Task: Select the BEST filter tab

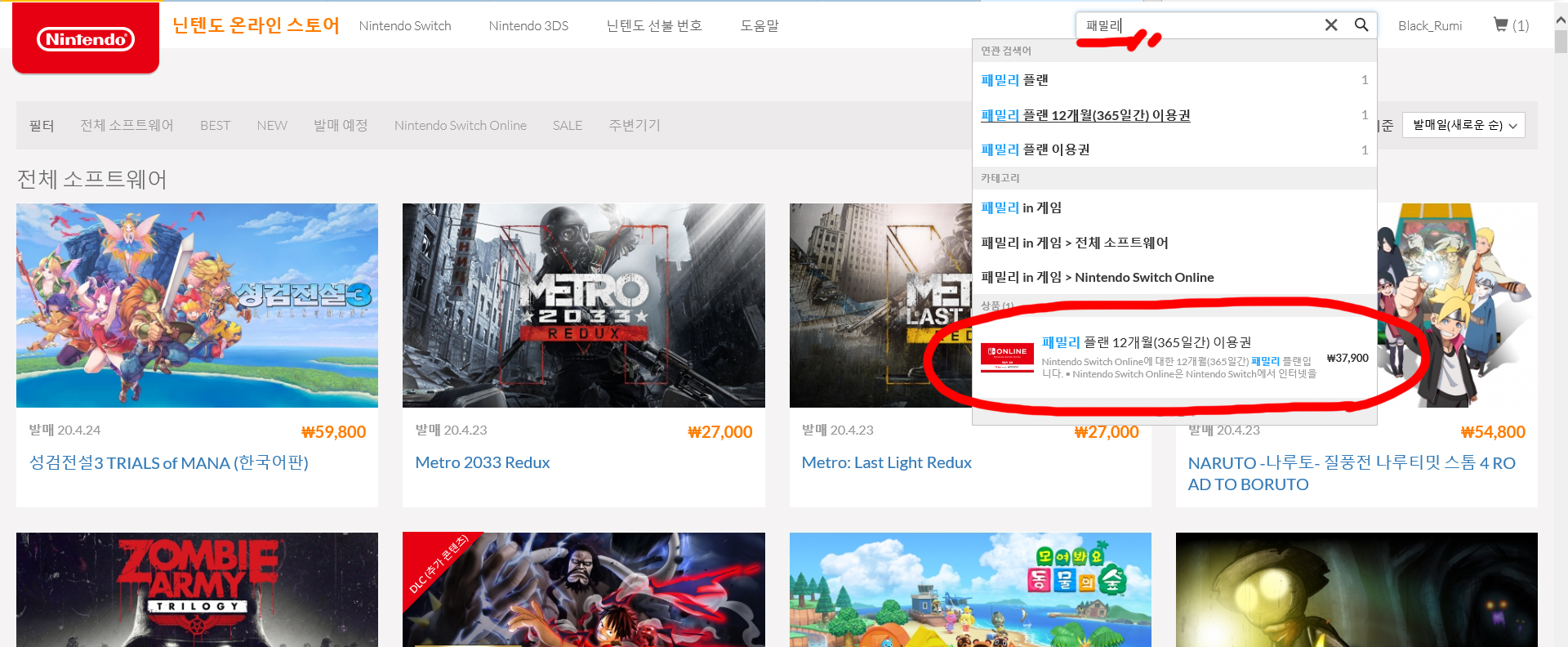Action: (x=216, y=125)
